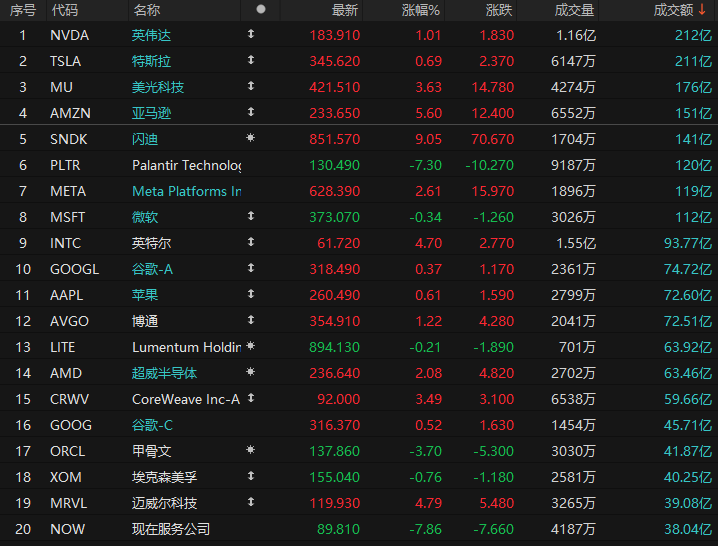
Task: Click turnover value 212亿
Action: click(x=694, y=35)
